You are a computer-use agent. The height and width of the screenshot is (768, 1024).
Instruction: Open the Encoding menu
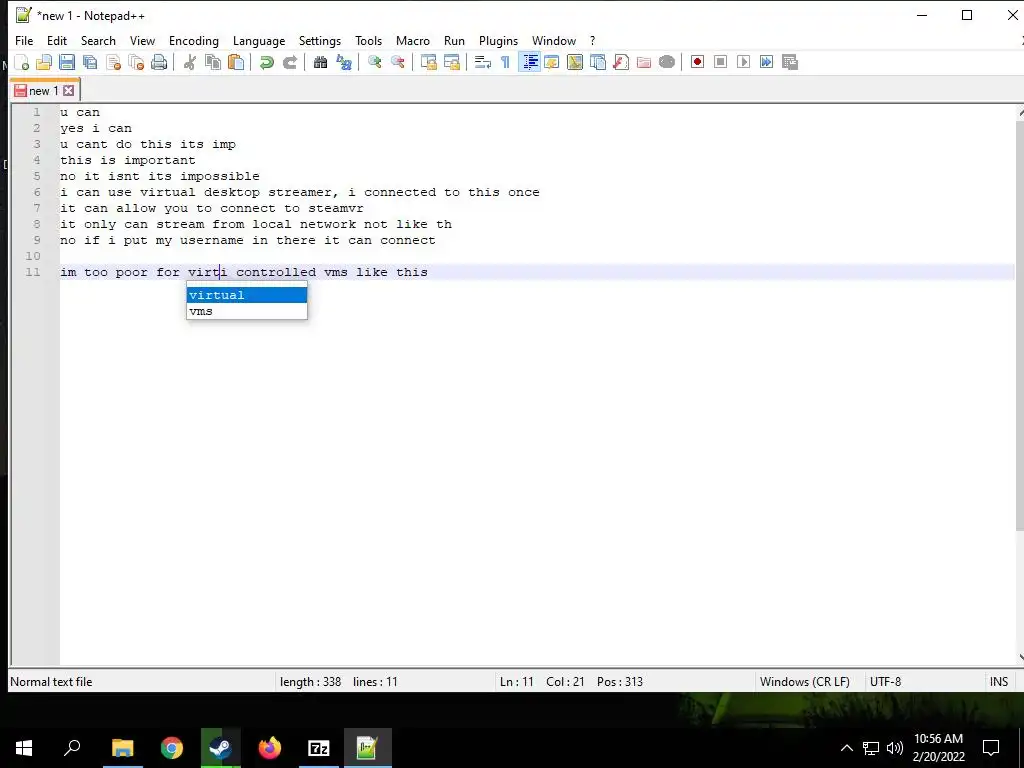194,40
